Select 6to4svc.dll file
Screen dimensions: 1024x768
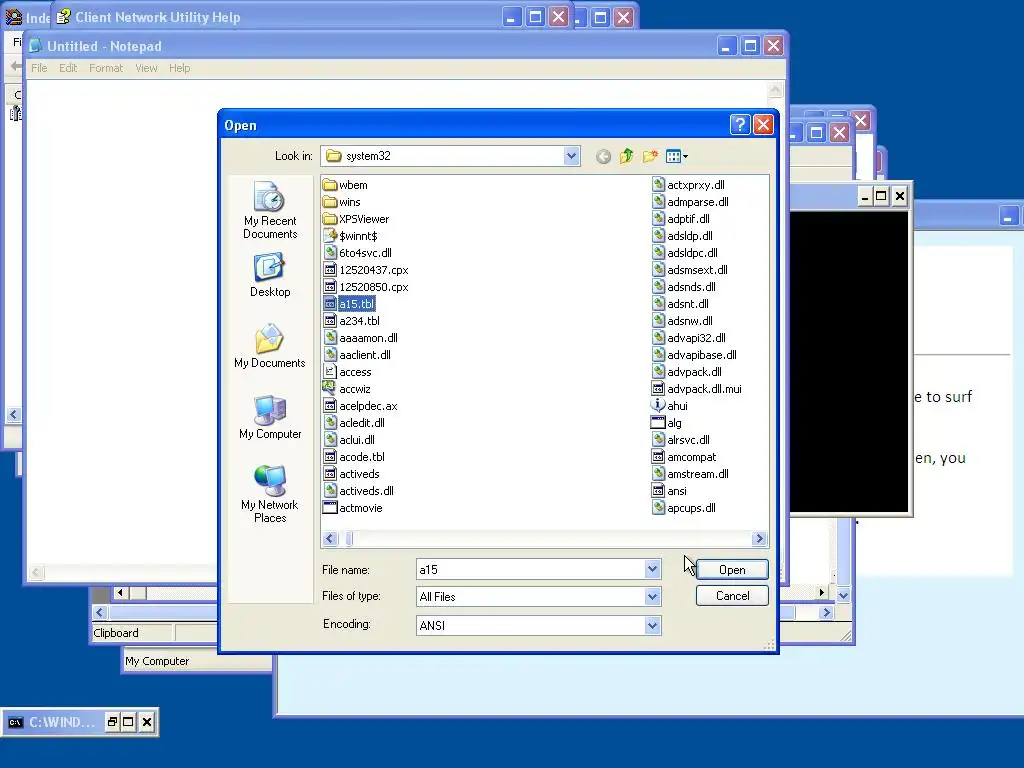coord(358,253)
